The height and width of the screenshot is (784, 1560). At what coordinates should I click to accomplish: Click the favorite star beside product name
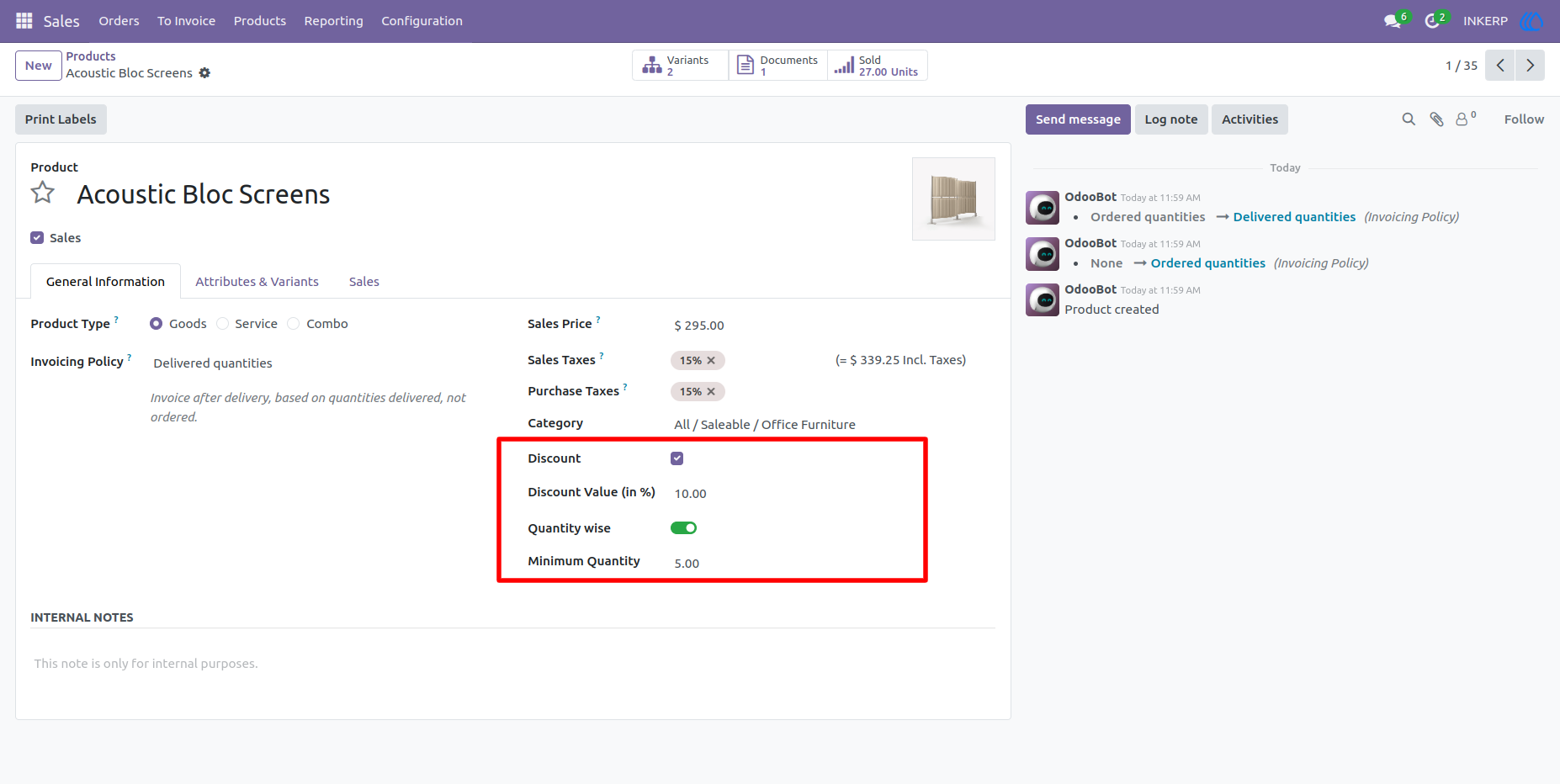(x=43, y=193)
